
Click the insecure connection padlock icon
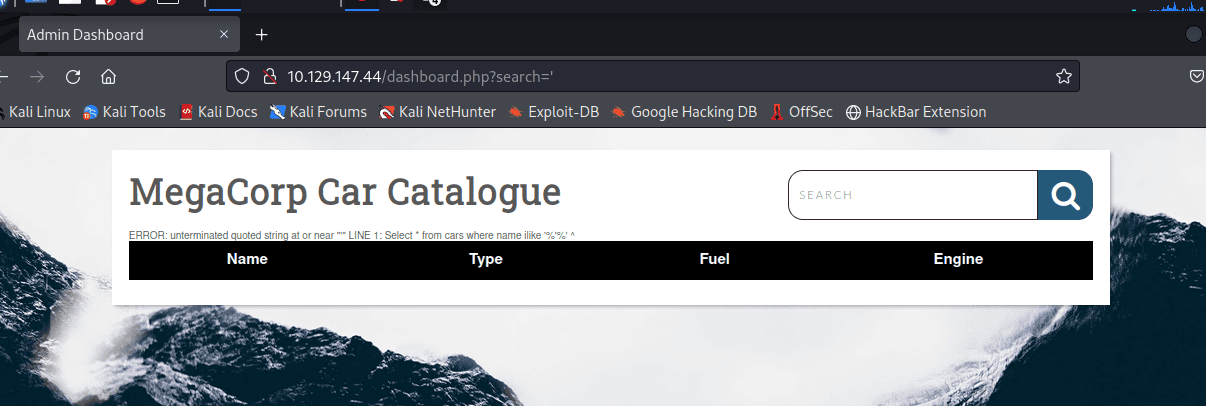click(x=268, y=77)
